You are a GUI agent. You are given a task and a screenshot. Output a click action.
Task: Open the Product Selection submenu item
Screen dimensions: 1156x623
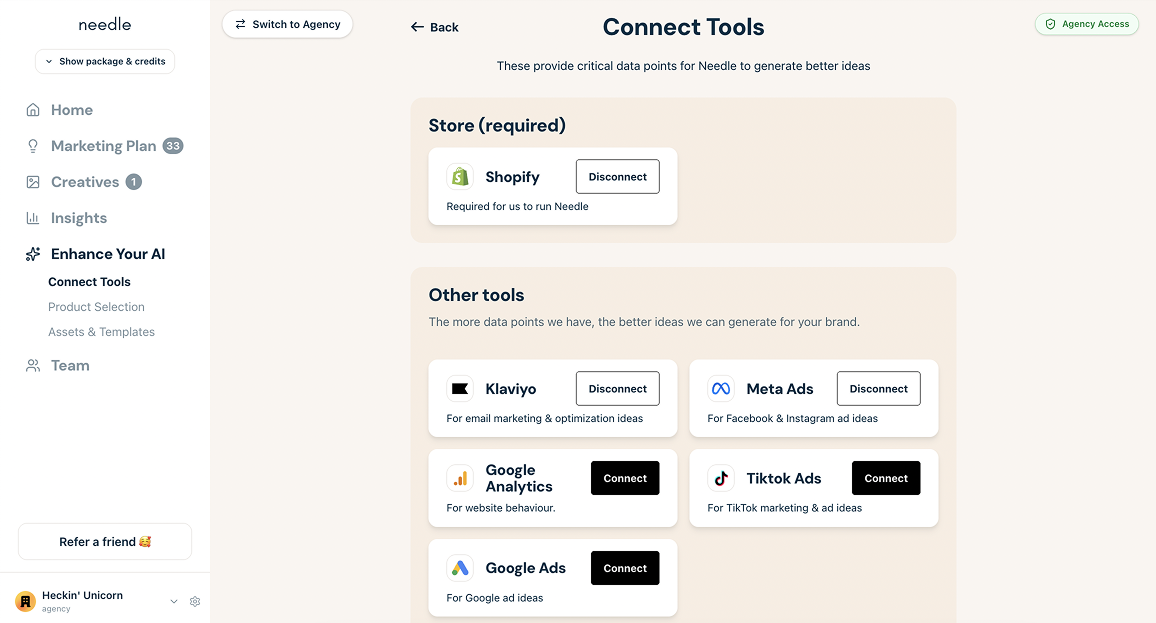point(96,307)
